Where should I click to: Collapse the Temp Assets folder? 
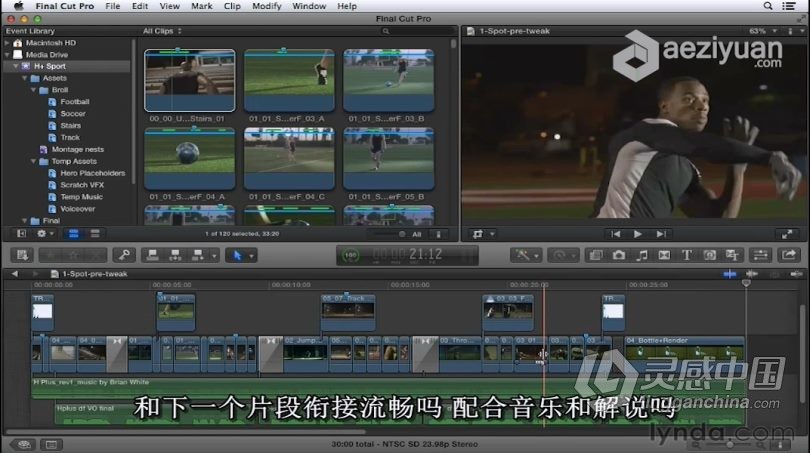click(34, 161)
